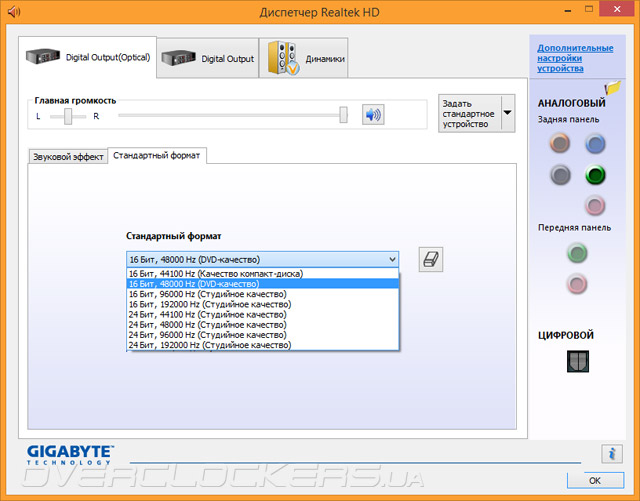Mute audio with the speaker button
The image size is (640, 501).
click(x=373, y=115)
